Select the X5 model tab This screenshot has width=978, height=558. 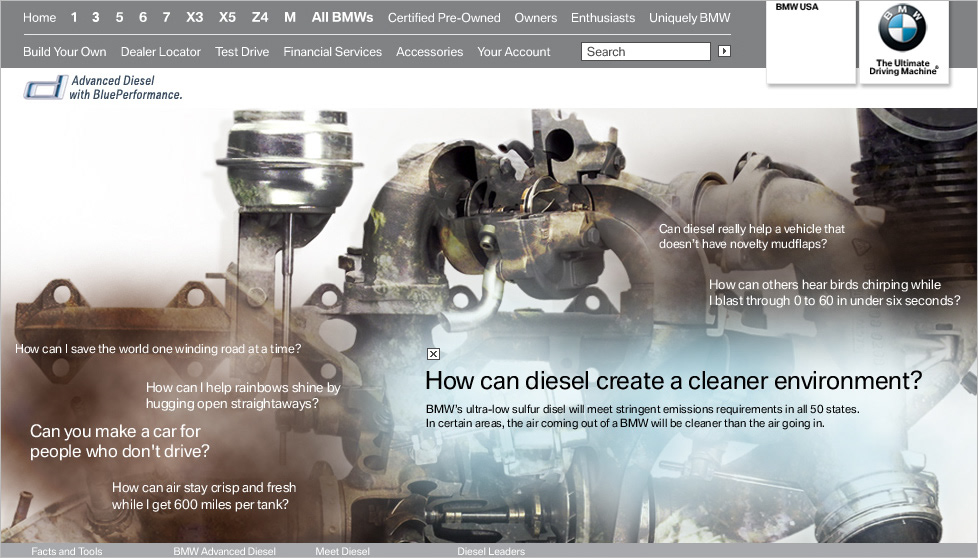(x=227, y=18)
